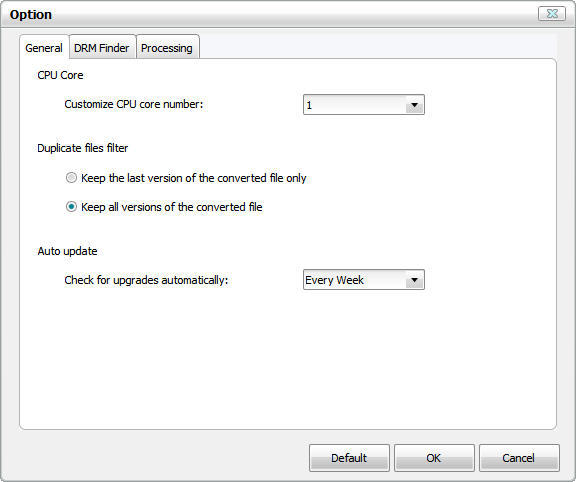
Task: Click the "Customize CPU core number:" label
Action: tap(134, 104)
